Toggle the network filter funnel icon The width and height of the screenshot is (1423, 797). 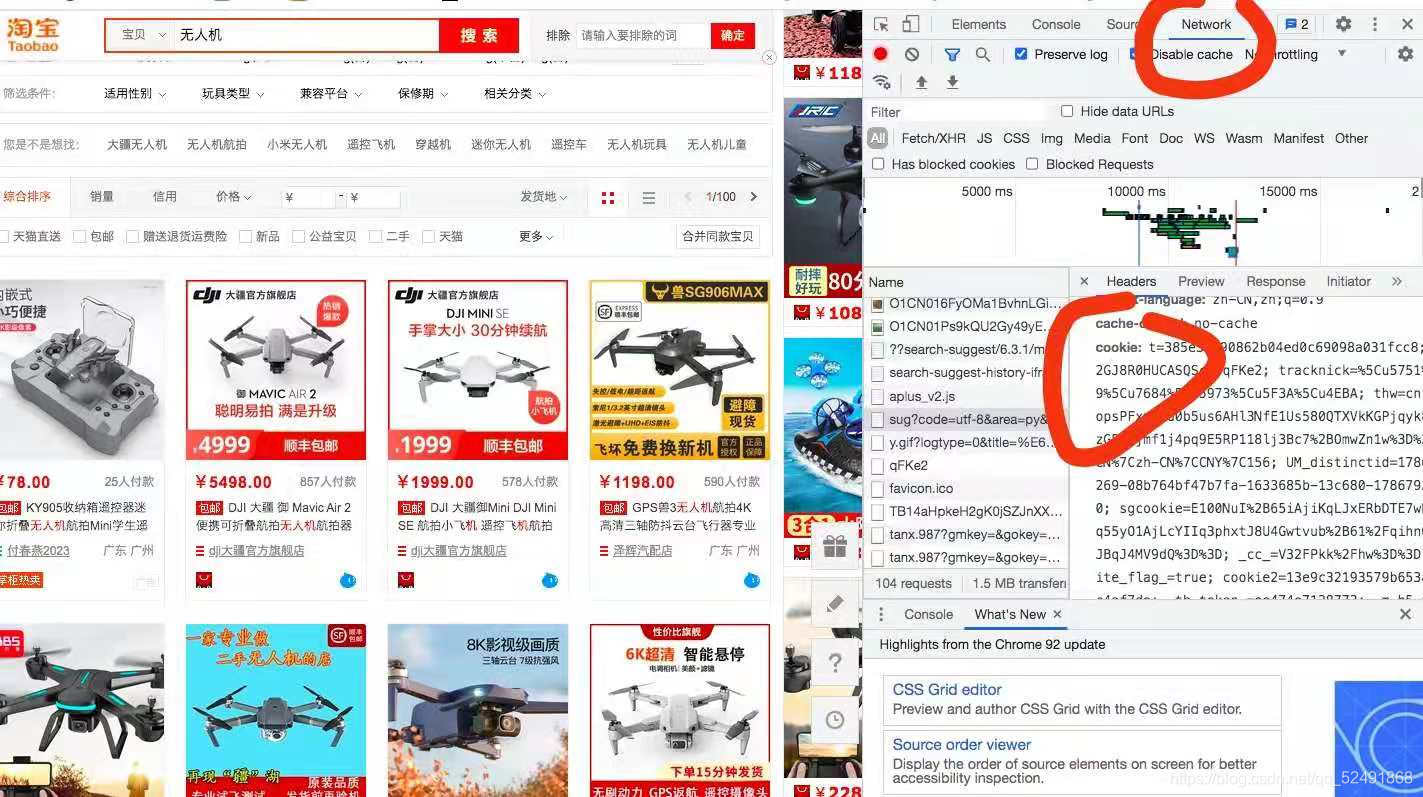pos(952,54)
